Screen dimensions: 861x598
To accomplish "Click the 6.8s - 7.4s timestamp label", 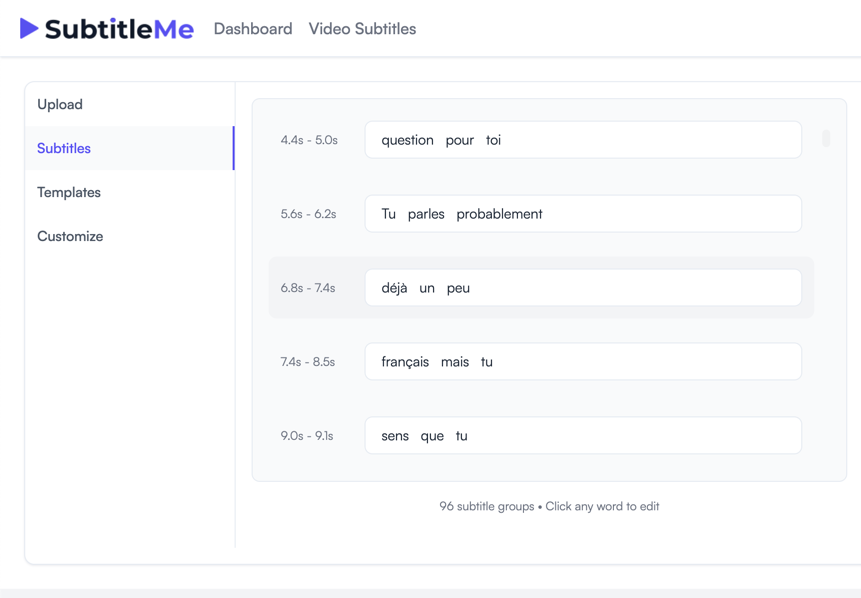I will click(308, 288).
